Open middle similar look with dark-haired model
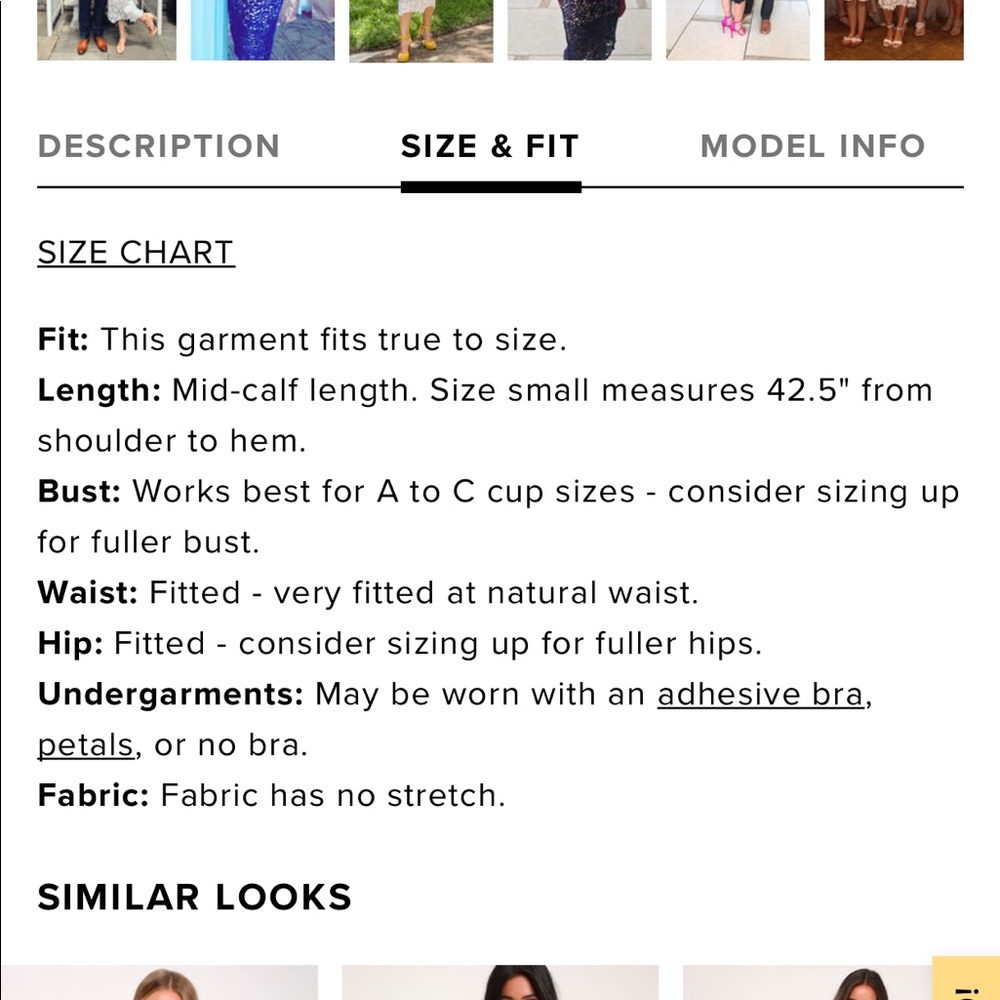Viewport: 1000px width, 1000px height. click(x=500, y=982)
